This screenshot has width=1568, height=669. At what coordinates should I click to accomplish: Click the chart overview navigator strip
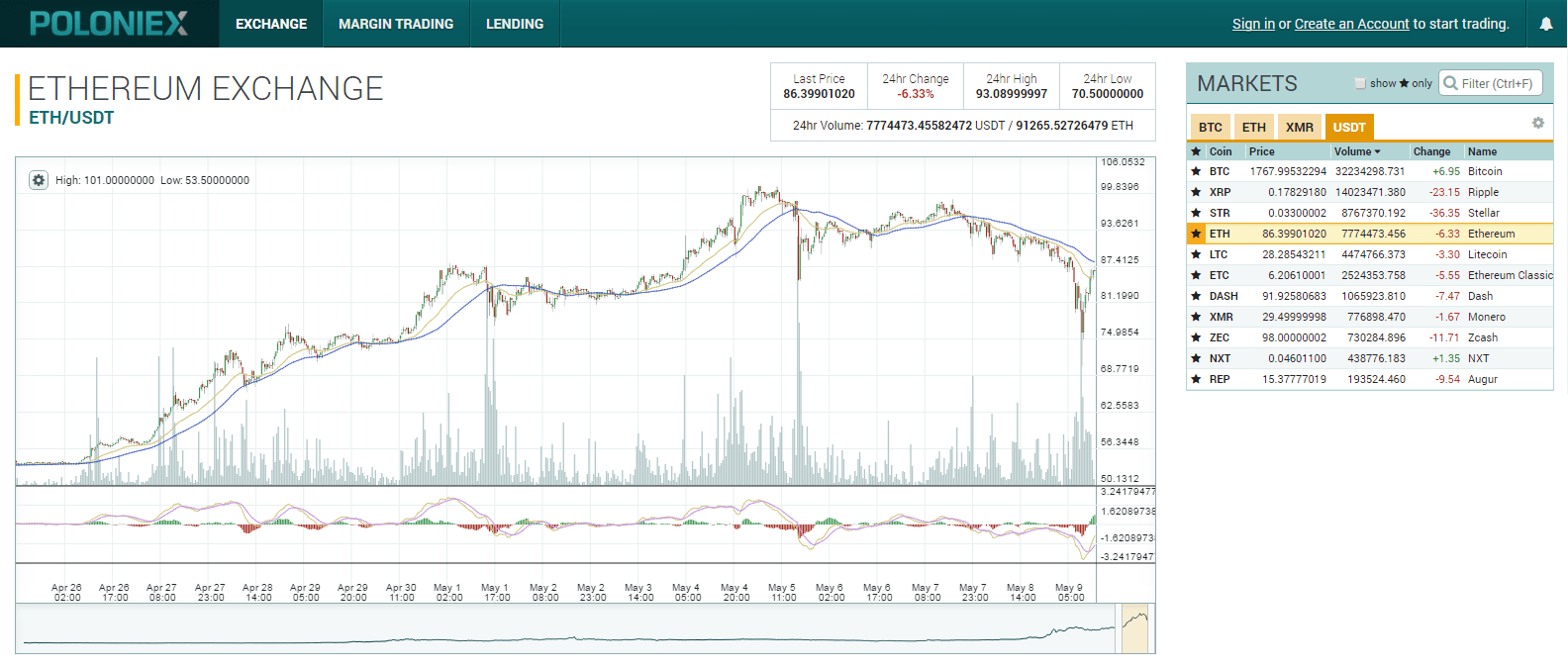pos(585,628)
